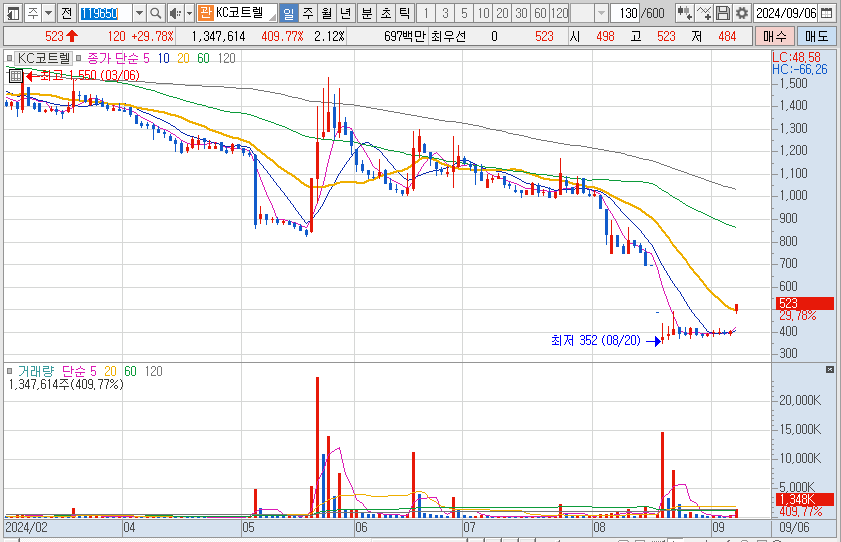Screen dimensions: 841x542
Task: Click the price panel collapse square marker
Action: point(9,58)
